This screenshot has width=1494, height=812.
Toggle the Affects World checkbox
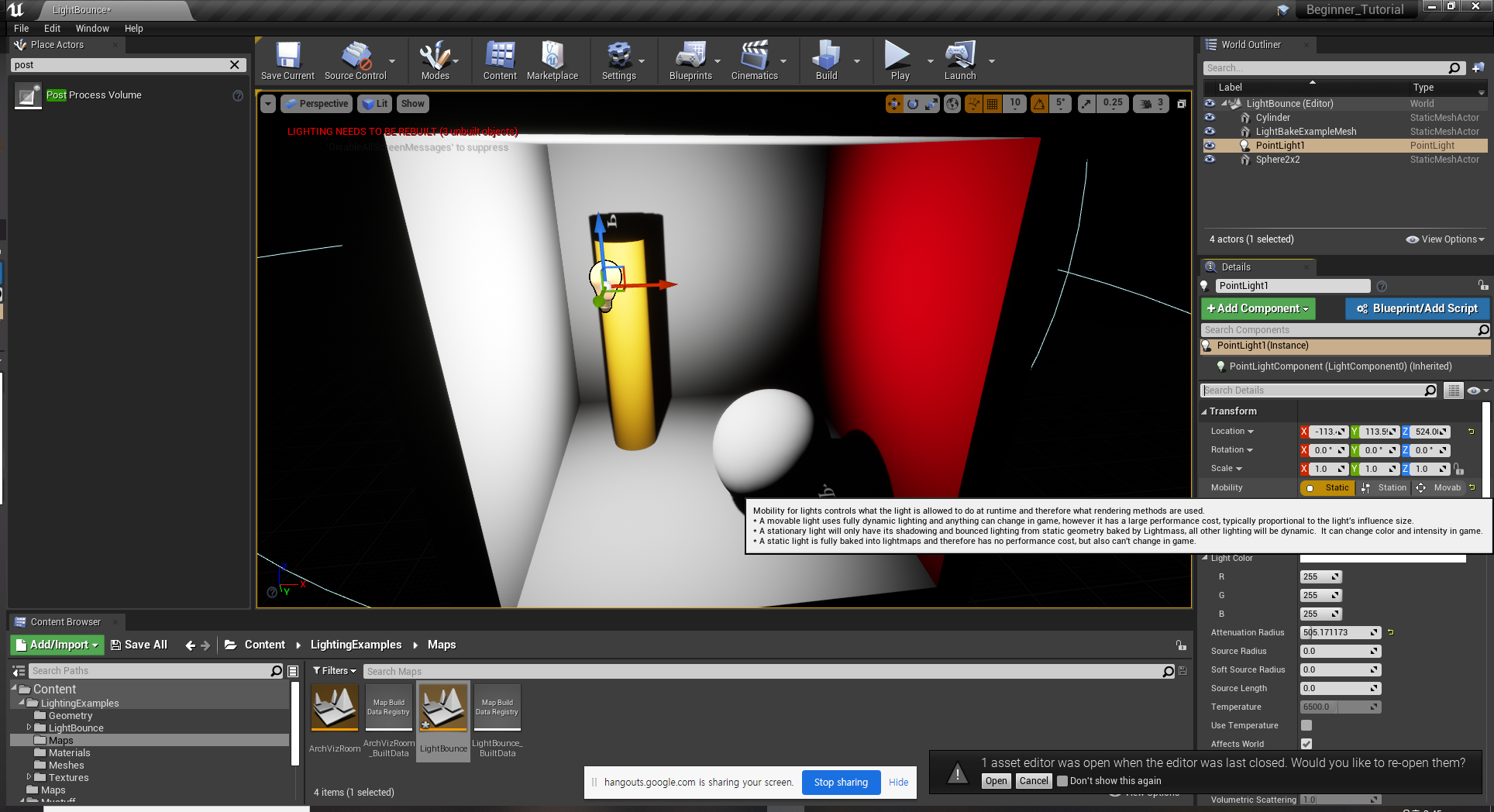click(1306, 744)
